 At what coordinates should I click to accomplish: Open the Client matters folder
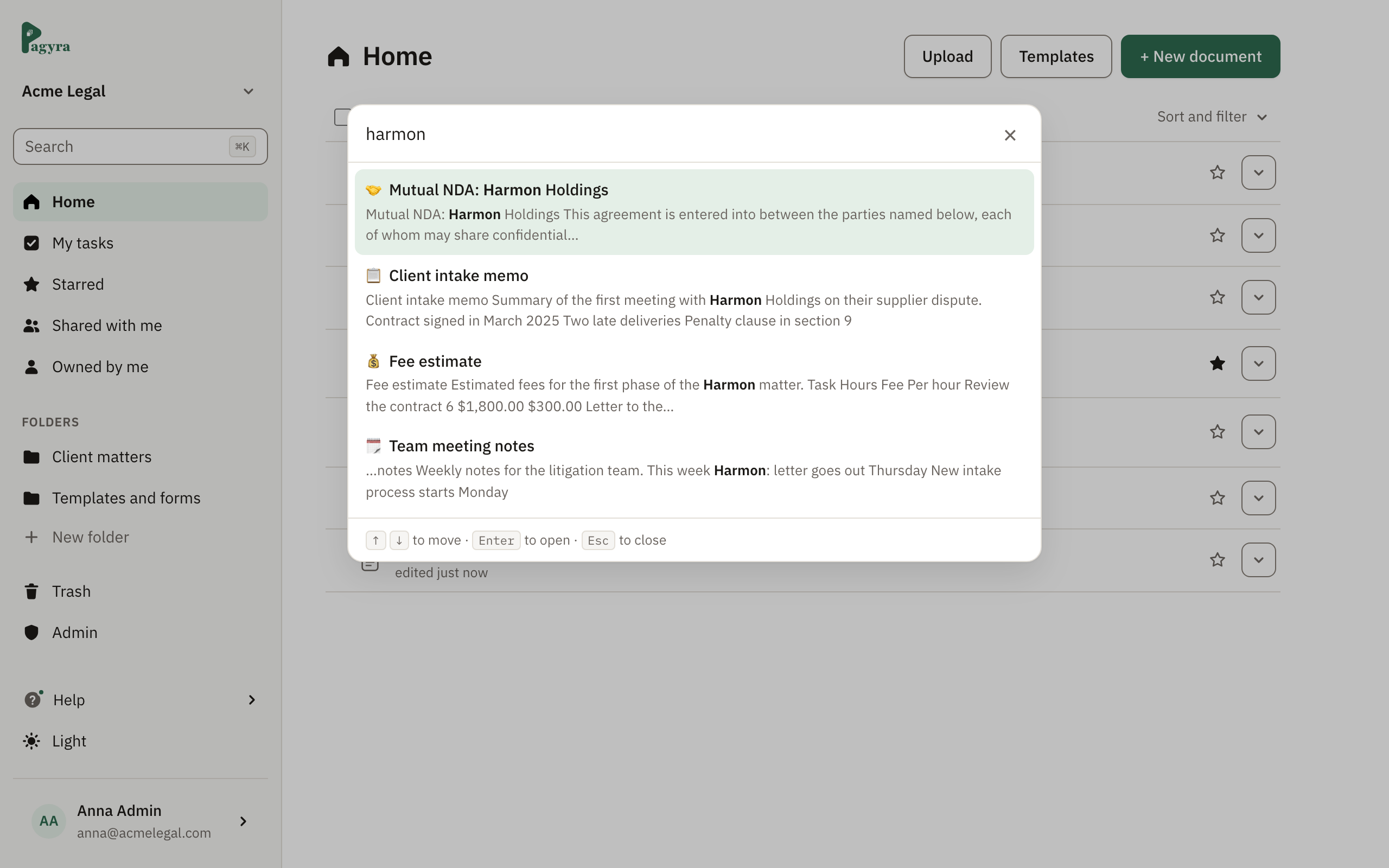point(140,457)
